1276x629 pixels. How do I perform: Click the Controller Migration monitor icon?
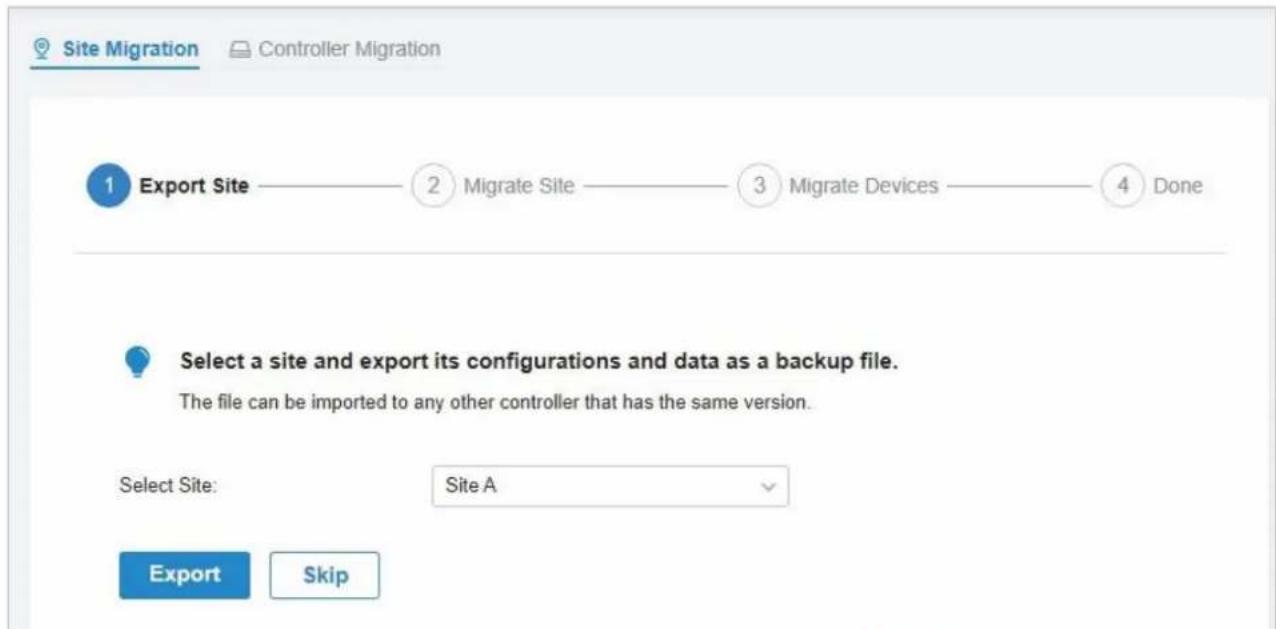[240, 48]
